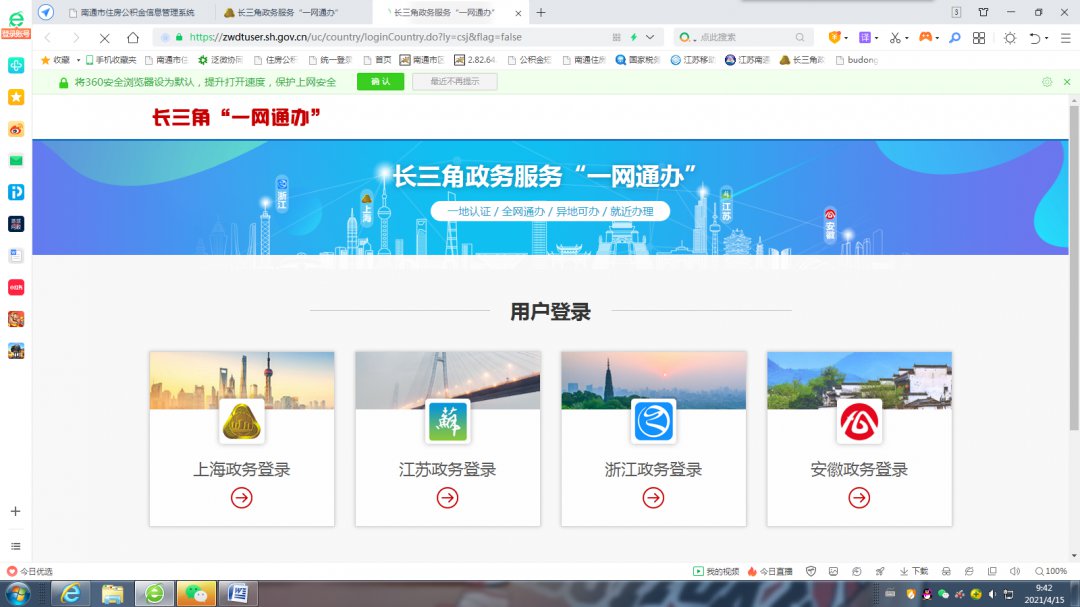Image resolution: width=1080 pixels, height=607 pixels.
Task: Expand the 收藏 favorites dropdown arrow
Action: (x=78, y=60)
